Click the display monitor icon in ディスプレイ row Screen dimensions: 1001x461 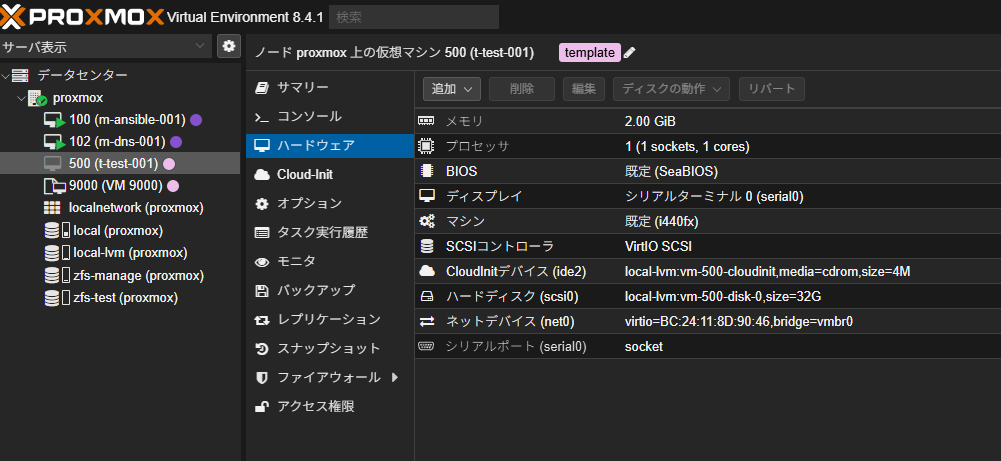(x=426, y=196)
